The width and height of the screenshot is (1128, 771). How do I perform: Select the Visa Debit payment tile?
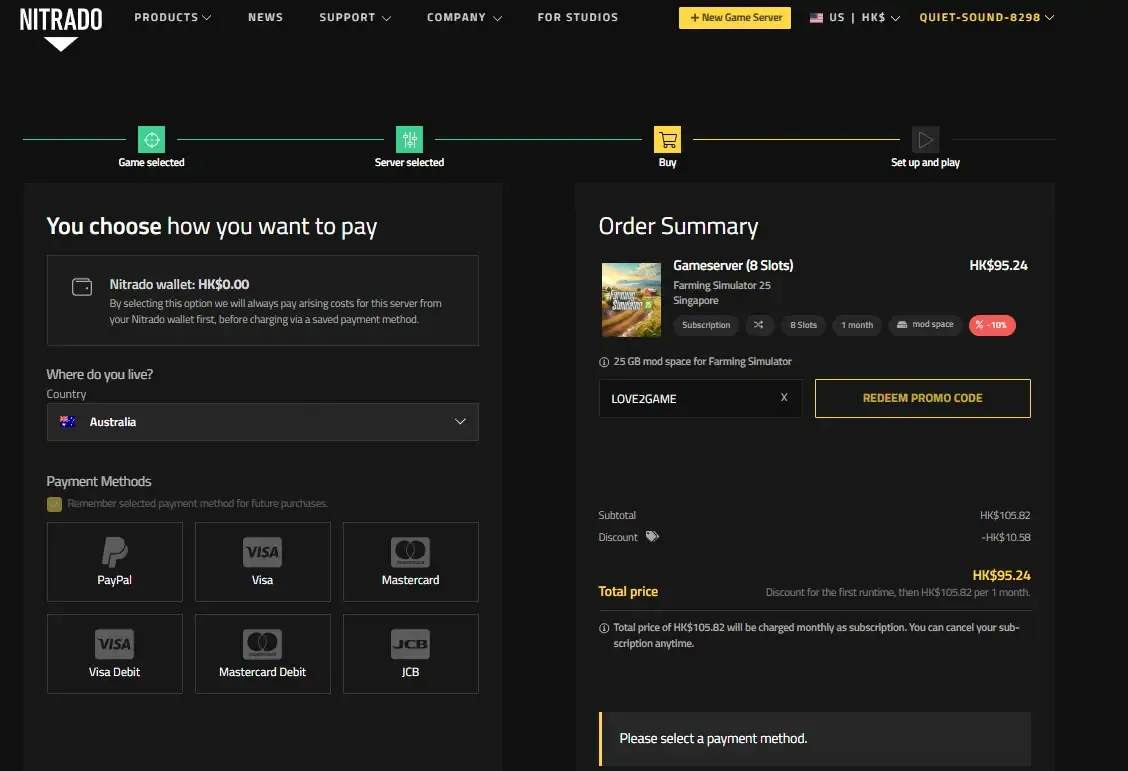coord(115,653)
